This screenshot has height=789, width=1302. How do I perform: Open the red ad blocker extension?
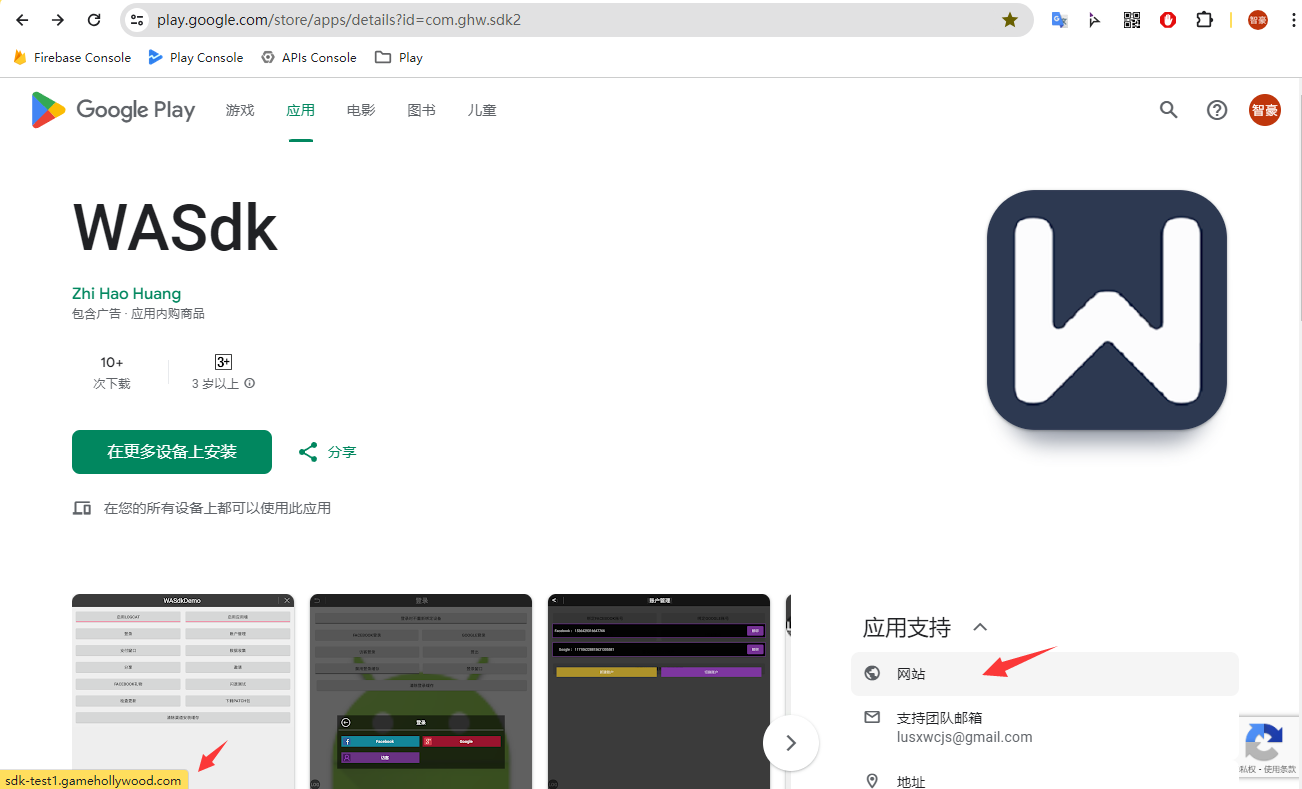(x=1168, y=20)
